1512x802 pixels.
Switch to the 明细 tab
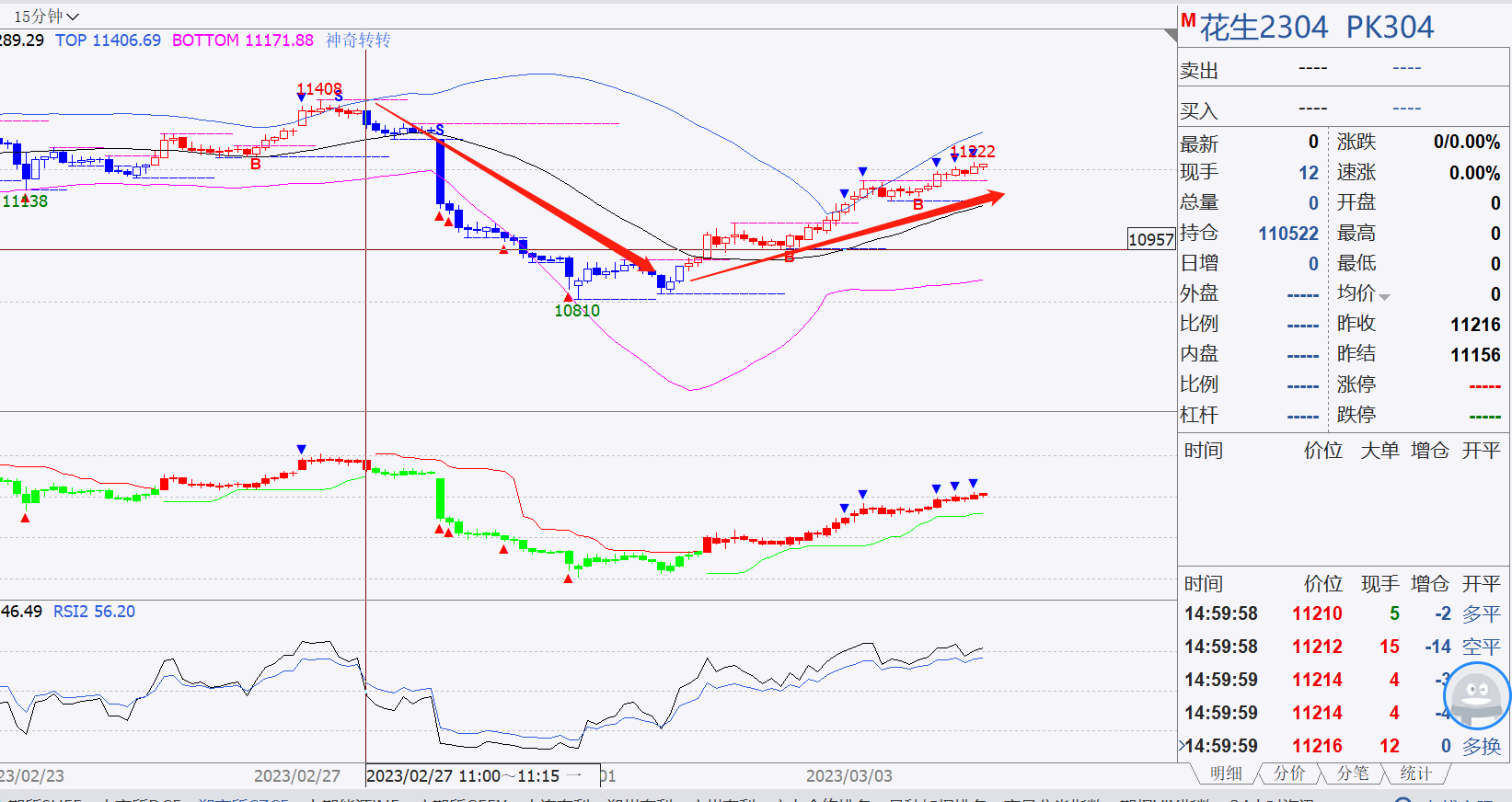[x=1226, y=773]
